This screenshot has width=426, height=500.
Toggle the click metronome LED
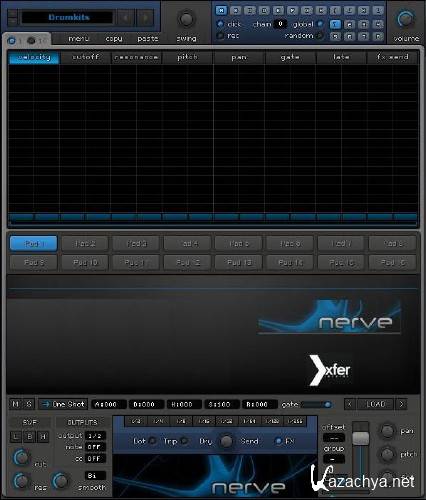tap(220, 24)
